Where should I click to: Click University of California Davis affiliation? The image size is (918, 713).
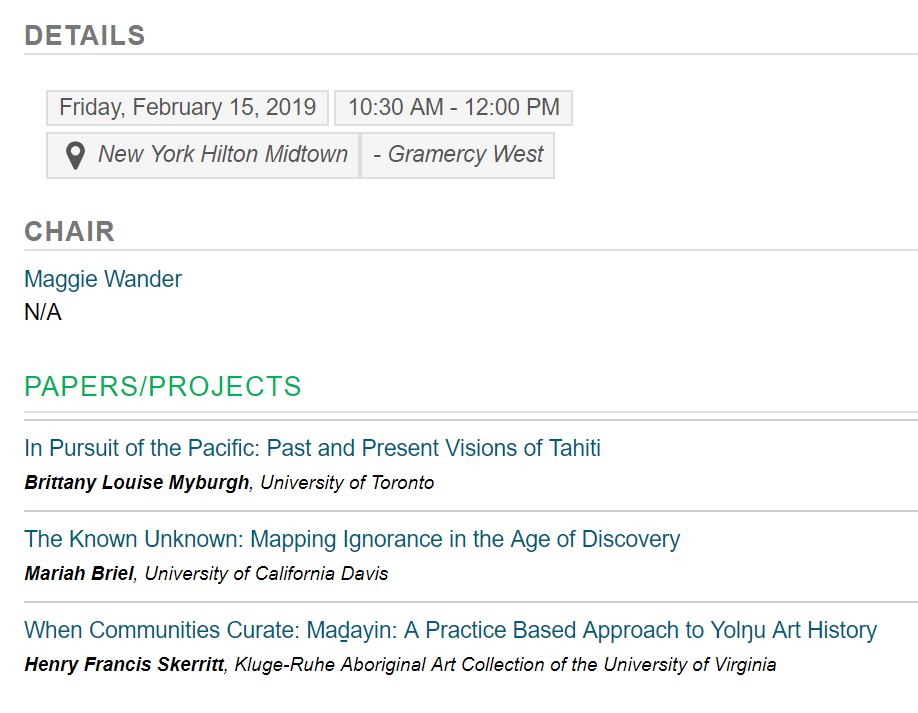[266, 574]
